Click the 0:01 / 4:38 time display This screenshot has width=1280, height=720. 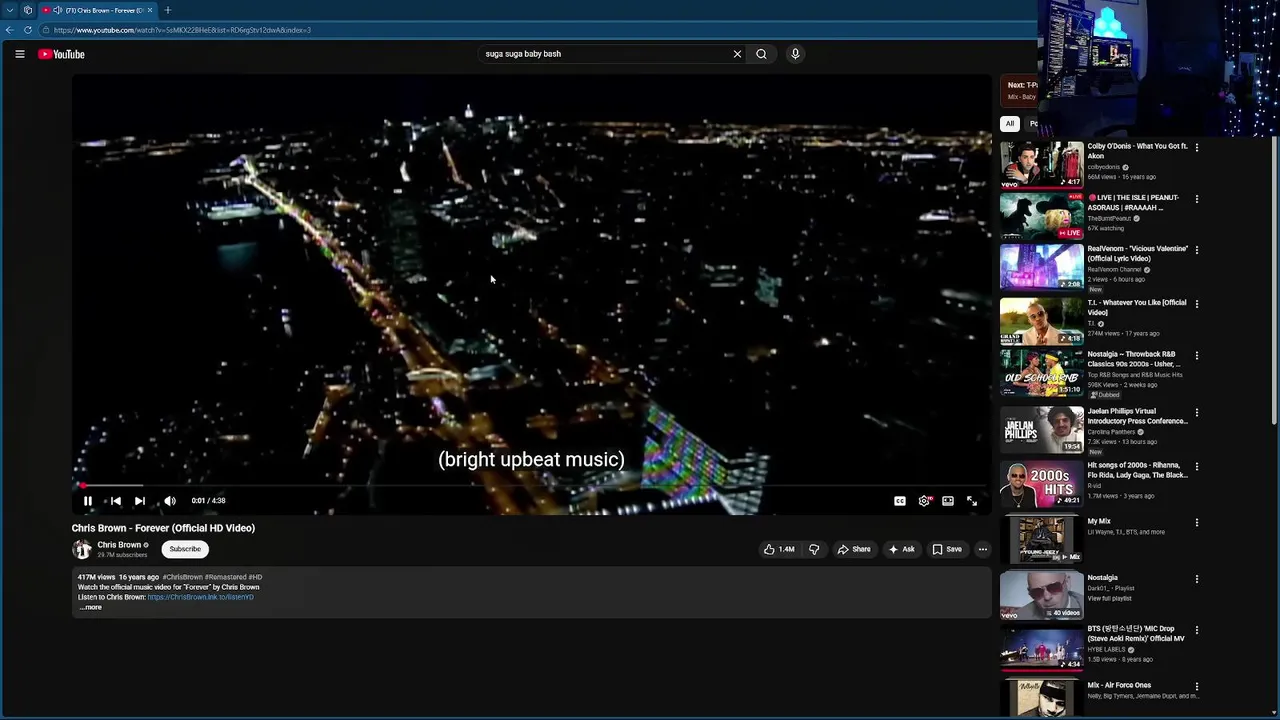(x=209, y=501)
